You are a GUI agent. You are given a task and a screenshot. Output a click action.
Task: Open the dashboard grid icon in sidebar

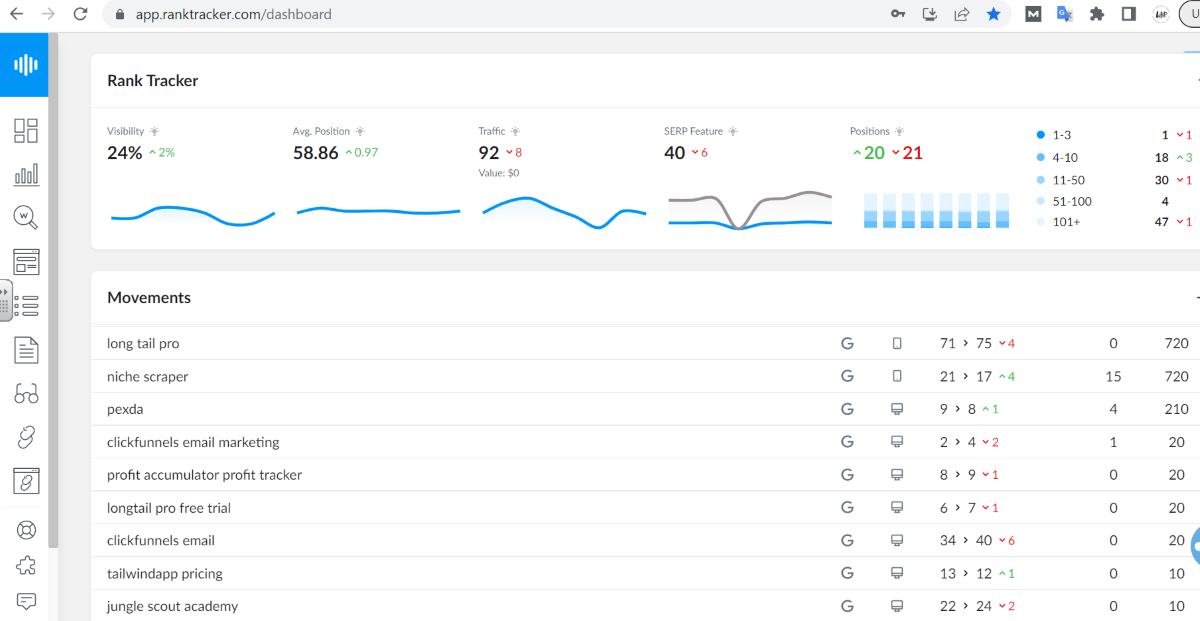click(26, 131)
